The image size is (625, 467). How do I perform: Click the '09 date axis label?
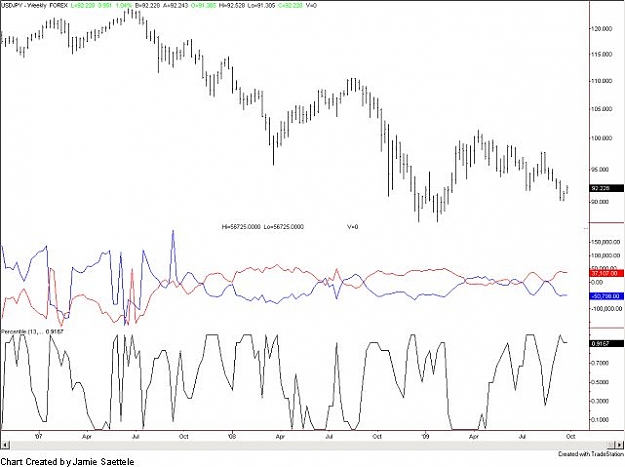[426, 436]
